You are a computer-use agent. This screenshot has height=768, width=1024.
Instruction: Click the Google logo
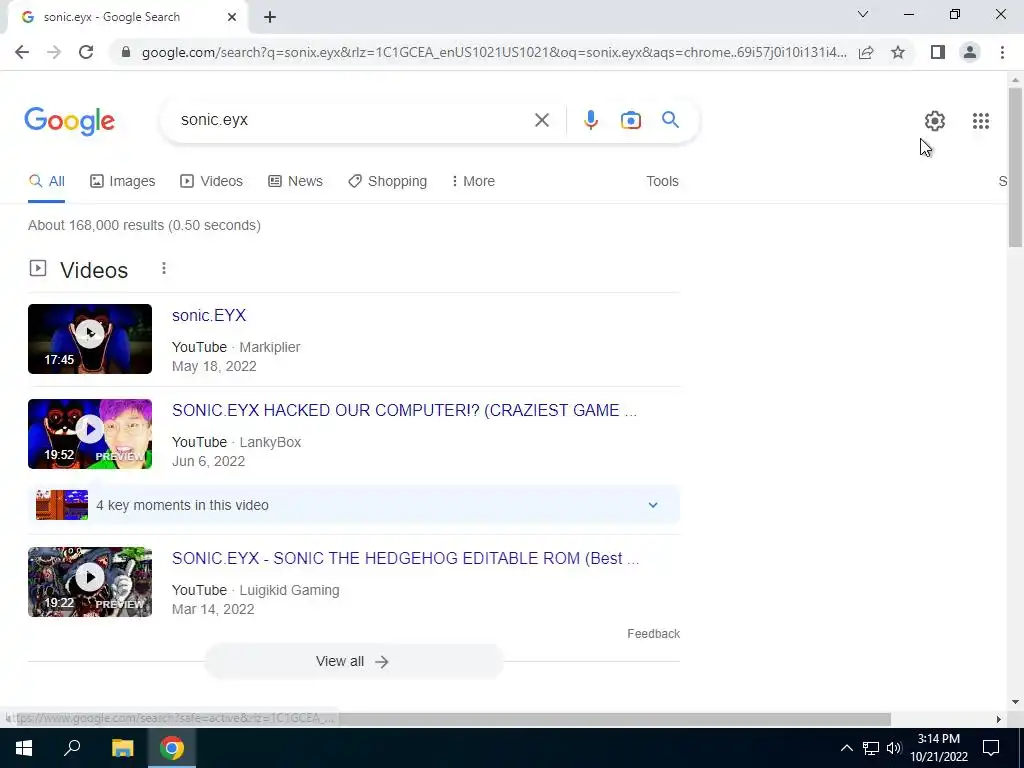[x=69, y=121]
